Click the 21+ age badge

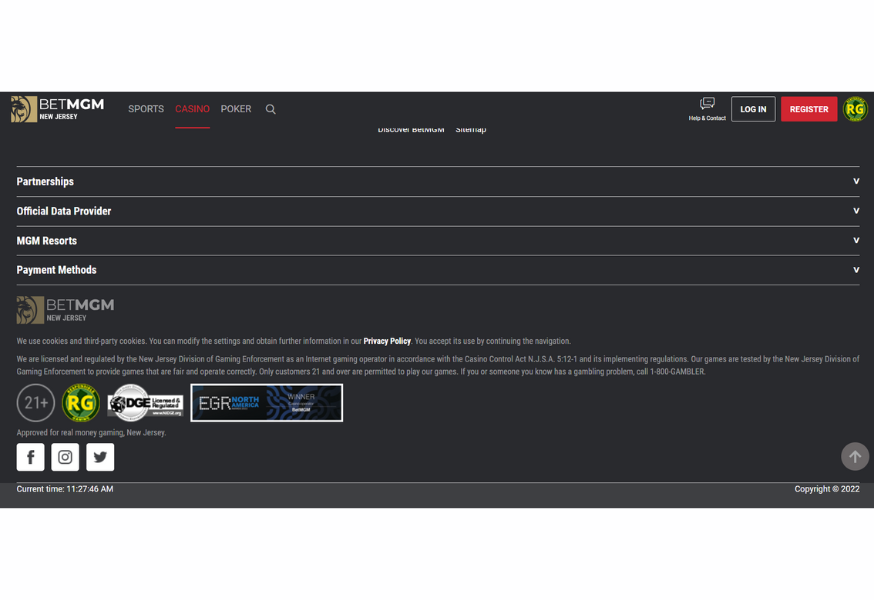pos(36,403)
